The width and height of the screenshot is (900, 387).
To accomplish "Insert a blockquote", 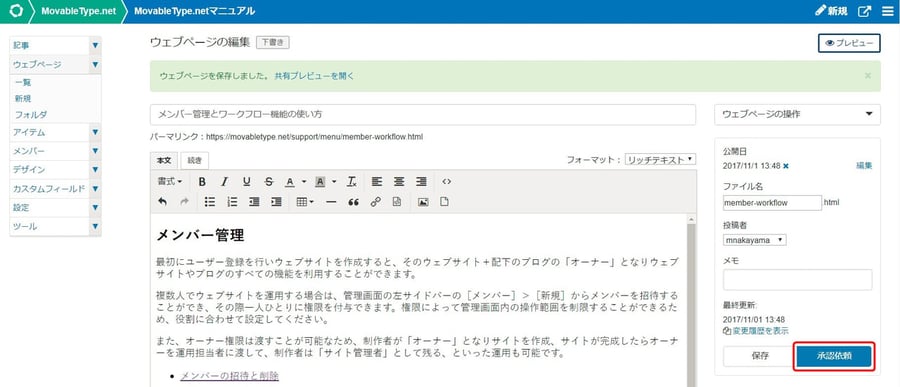I will [354, 202].
